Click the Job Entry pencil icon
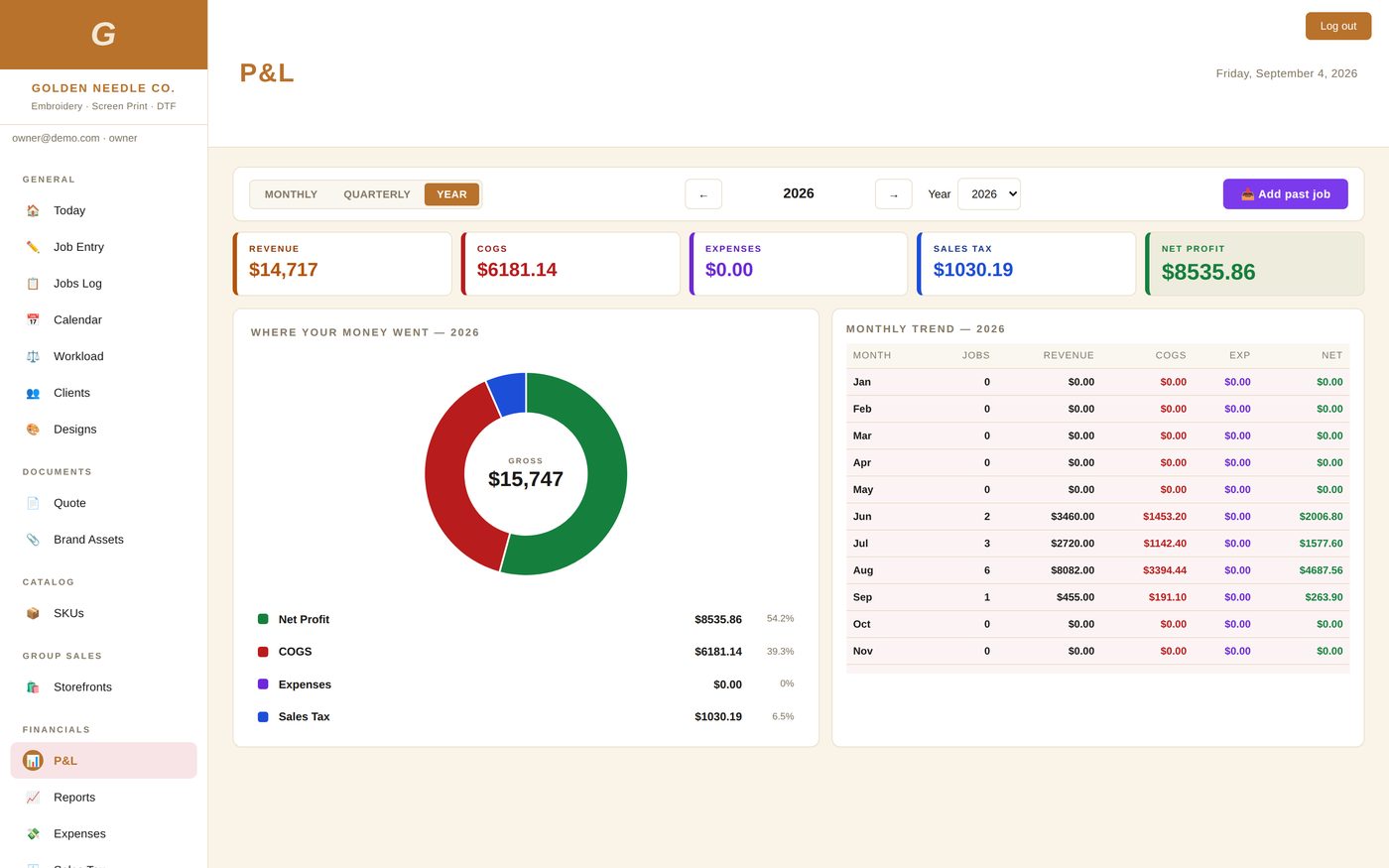The height and width of the screenshot is (868, 1389). click(33, 247)
